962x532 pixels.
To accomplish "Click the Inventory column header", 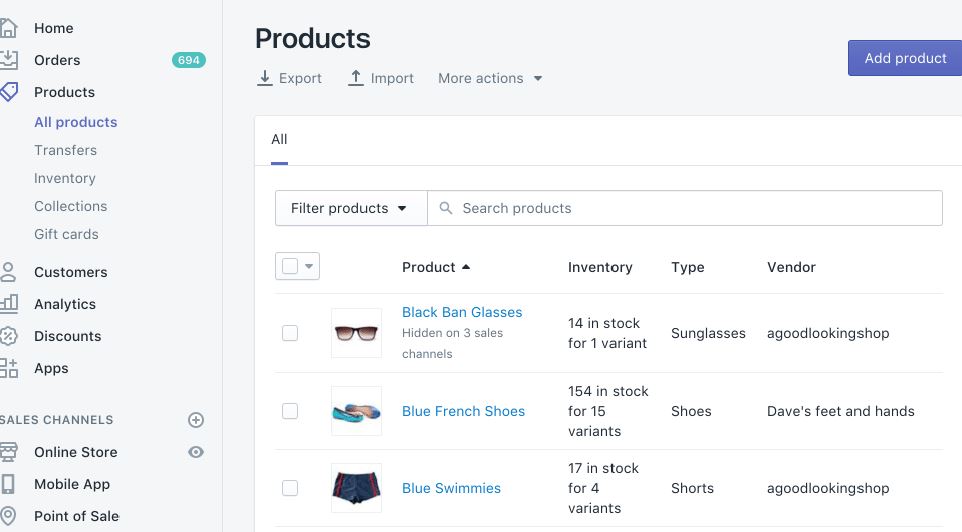I will (x=600, y=268).
